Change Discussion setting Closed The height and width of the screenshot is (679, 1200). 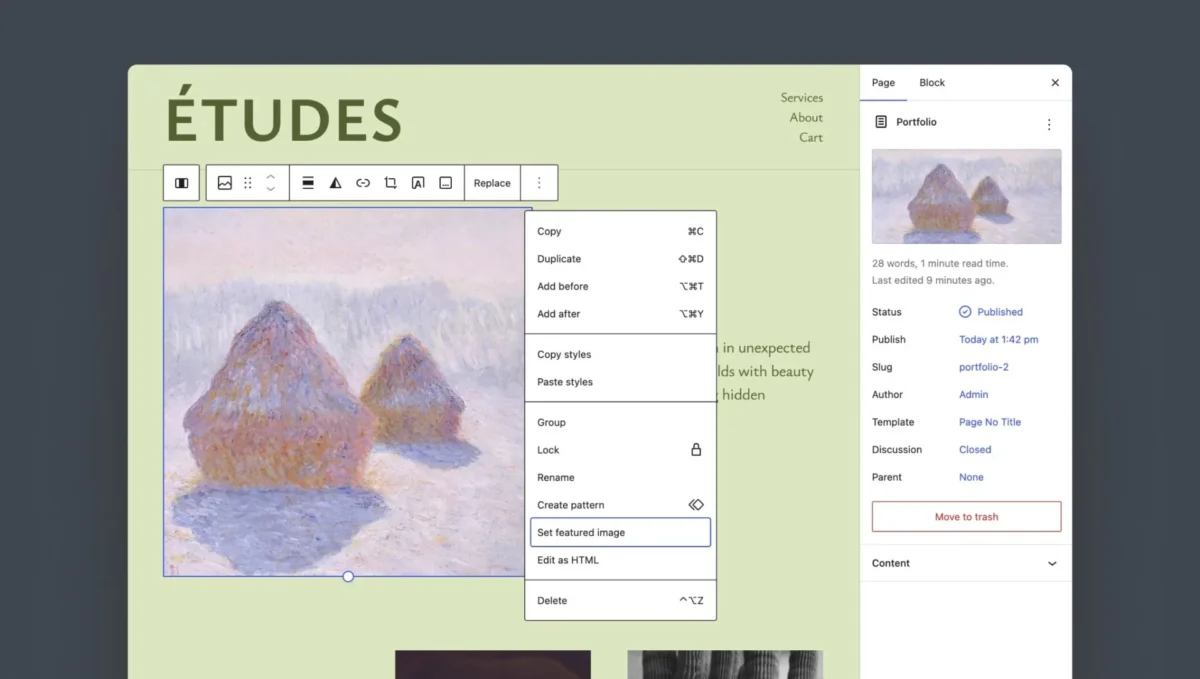pyautogui.click(x=975, y=450)
